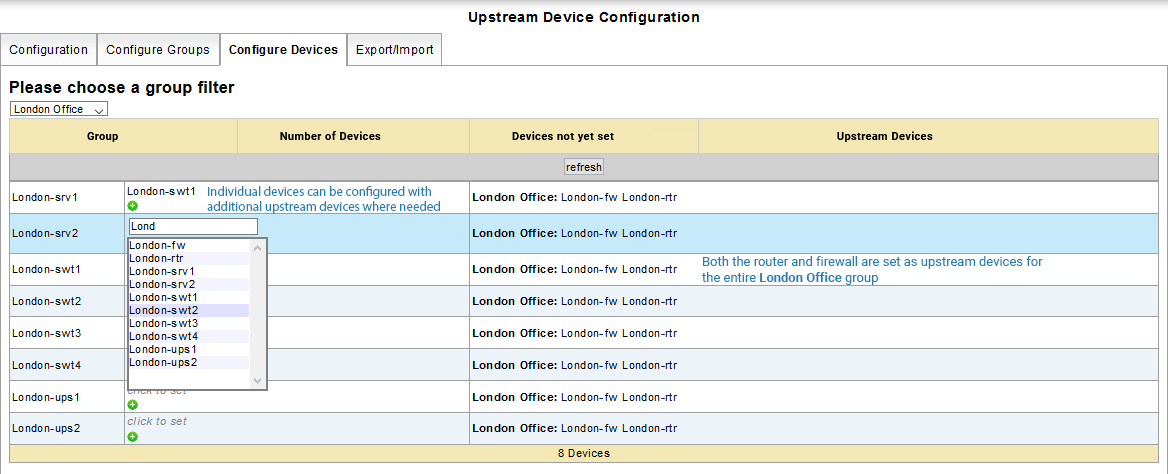
Task: Go to the Export/Import tab
Action: coord(395,50)
